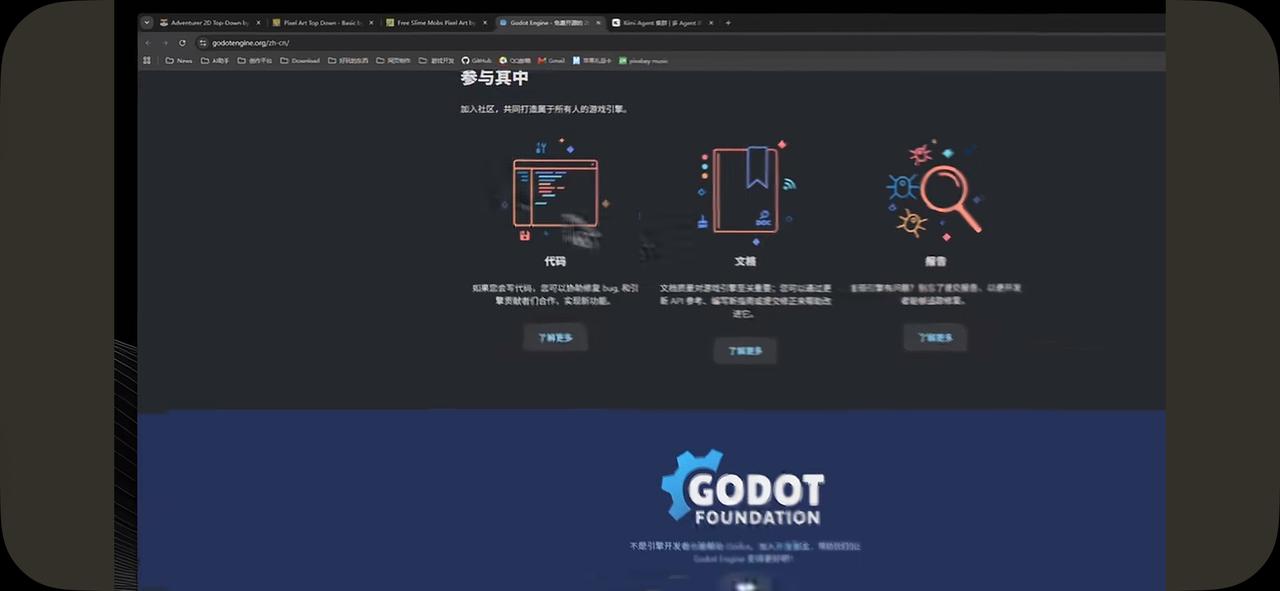
Task: Switch to the Free Slime Mobs Pixel Art tab
Action: 437,22
